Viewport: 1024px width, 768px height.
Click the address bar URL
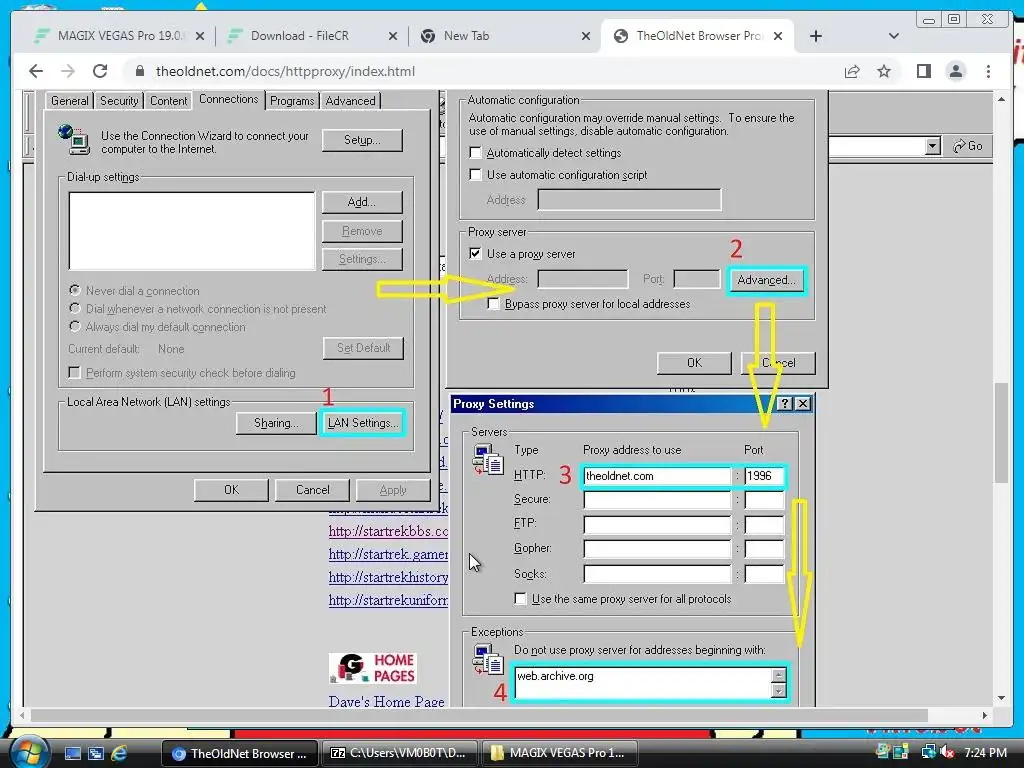tap(285, 71)
